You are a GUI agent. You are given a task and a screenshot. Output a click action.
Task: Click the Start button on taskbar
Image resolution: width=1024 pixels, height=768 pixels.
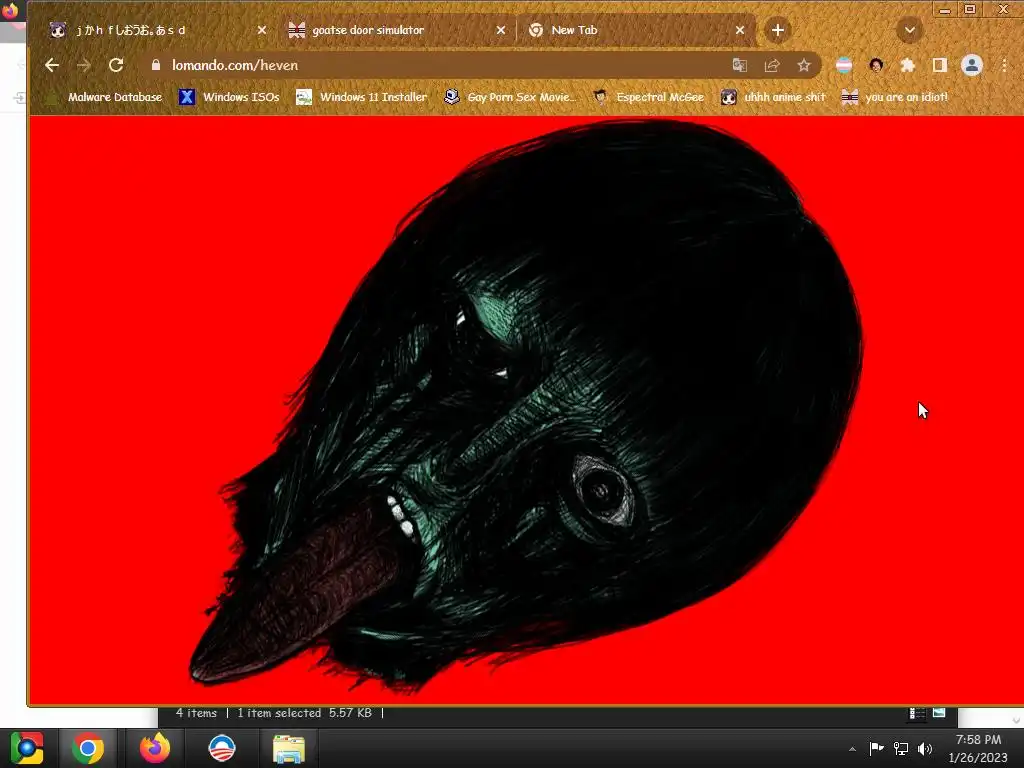pos(27,748)
